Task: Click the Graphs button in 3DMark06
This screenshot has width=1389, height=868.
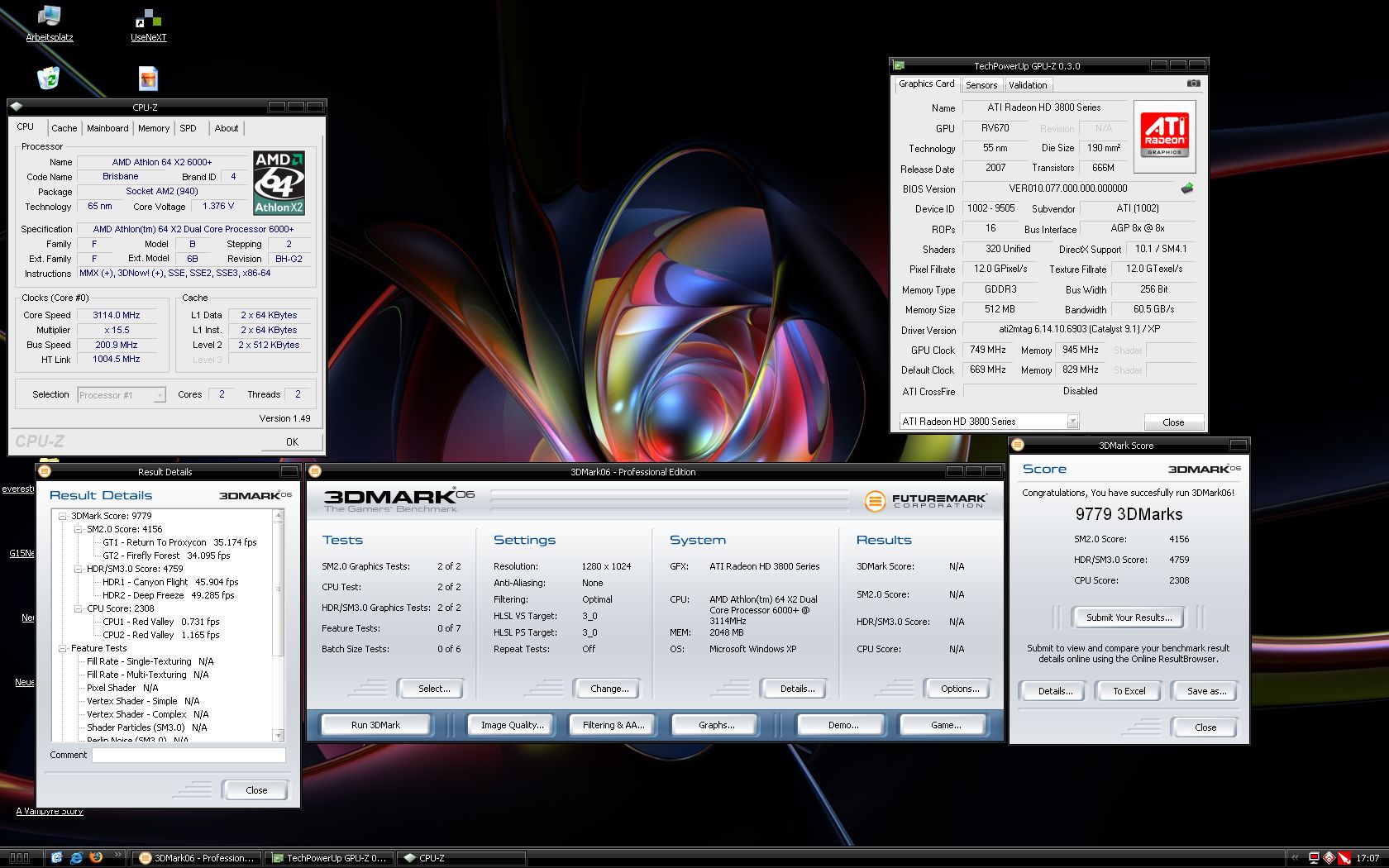Action: click(716, 725)
